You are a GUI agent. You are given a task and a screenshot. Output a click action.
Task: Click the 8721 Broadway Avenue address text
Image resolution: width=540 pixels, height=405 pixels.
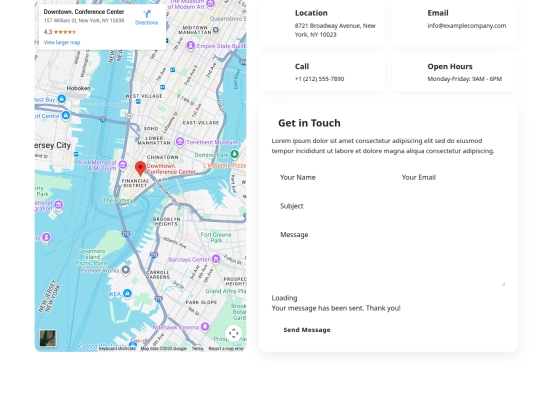[335, 30]
